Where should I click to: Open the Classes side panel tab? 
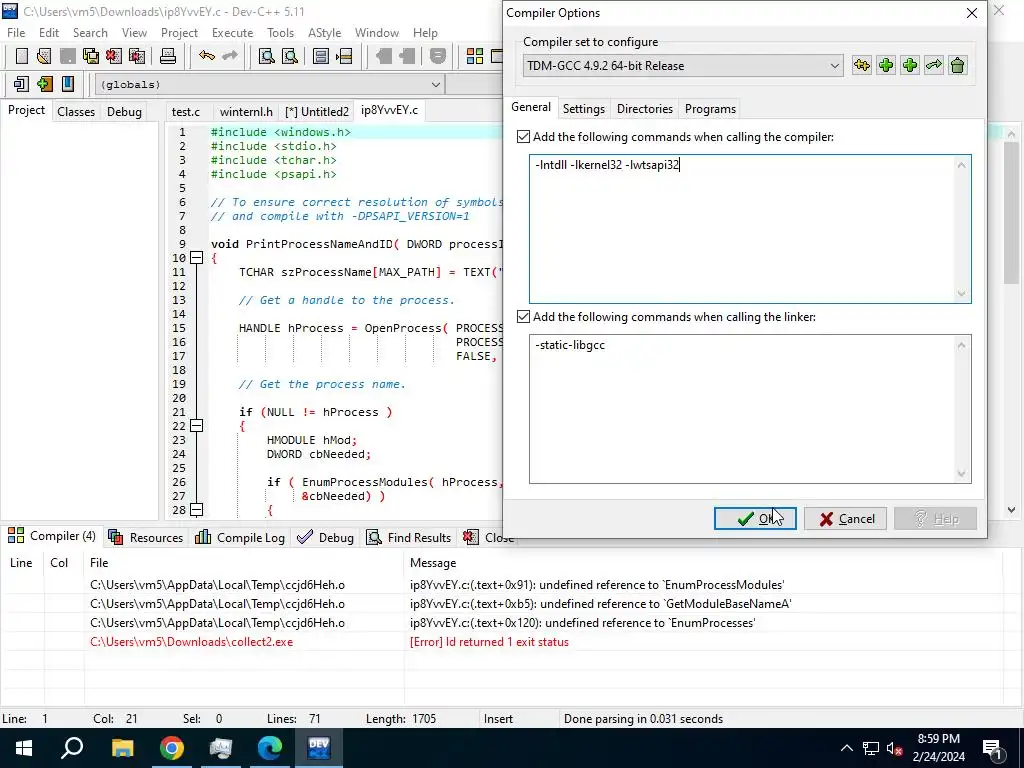76,112
